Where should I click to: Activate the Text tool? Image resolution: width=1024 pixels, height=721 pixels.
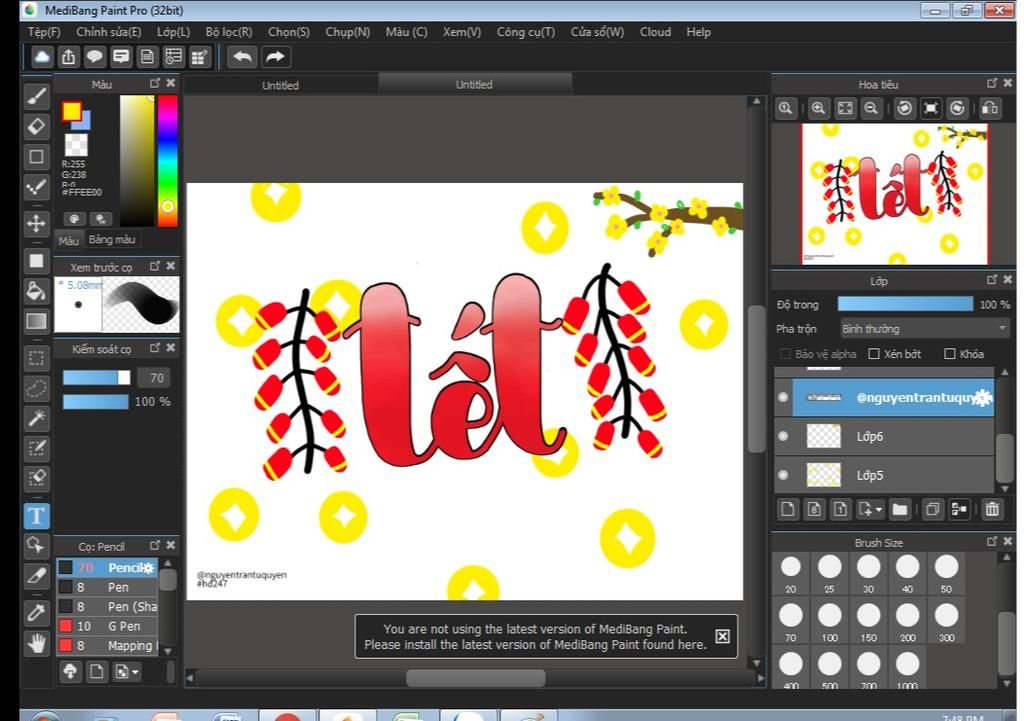(x=37, y=516)
